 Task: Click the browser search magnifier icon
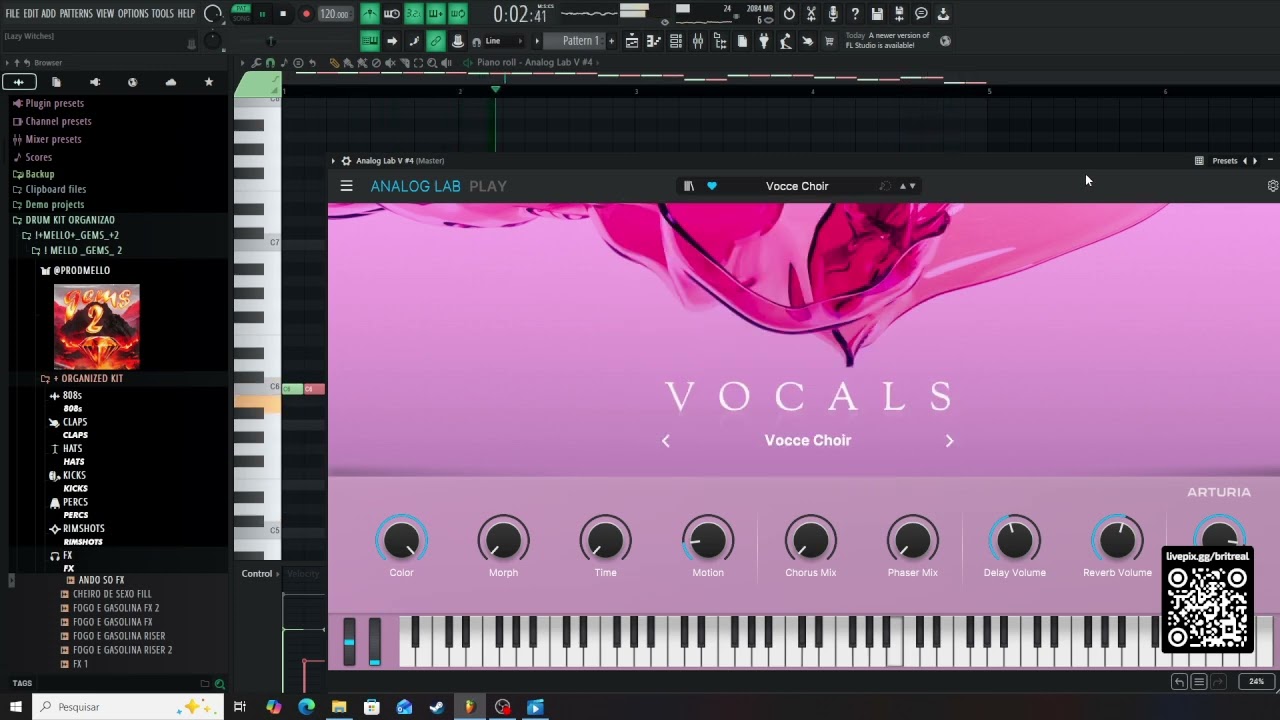coord(220,684)
